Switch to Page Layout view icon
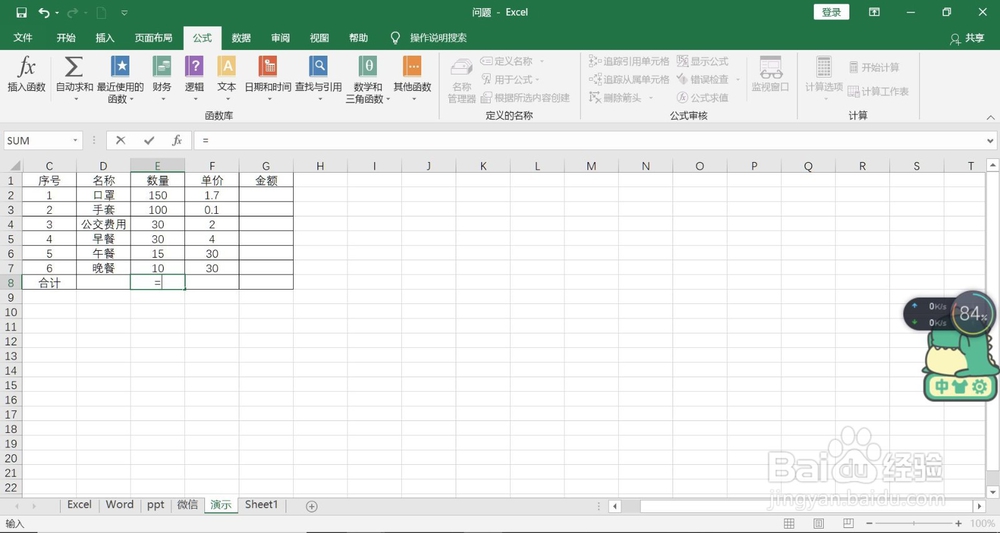The width and height of the screenshot is (1000, 533). (818, 523)
